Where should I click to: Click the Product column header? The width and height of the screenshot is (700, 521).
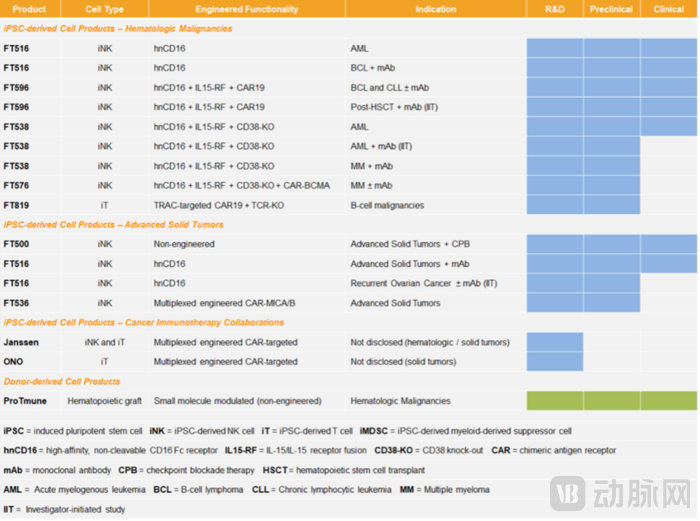[29, 9]
